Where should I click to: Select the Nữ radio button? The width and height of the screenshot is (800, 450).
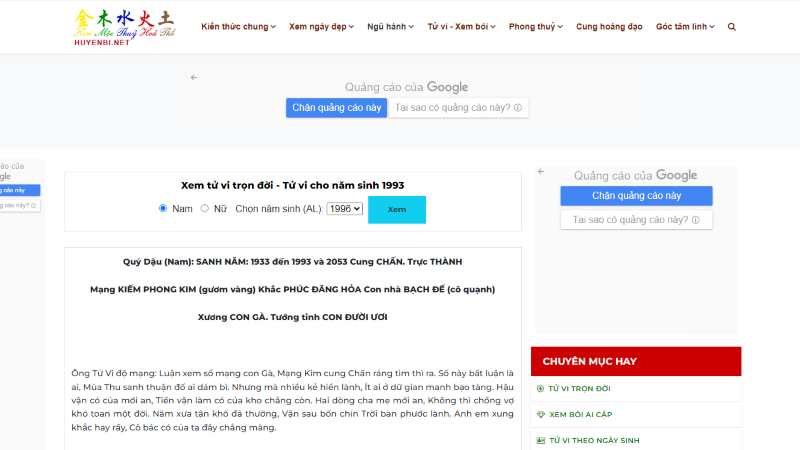(205, 209)
